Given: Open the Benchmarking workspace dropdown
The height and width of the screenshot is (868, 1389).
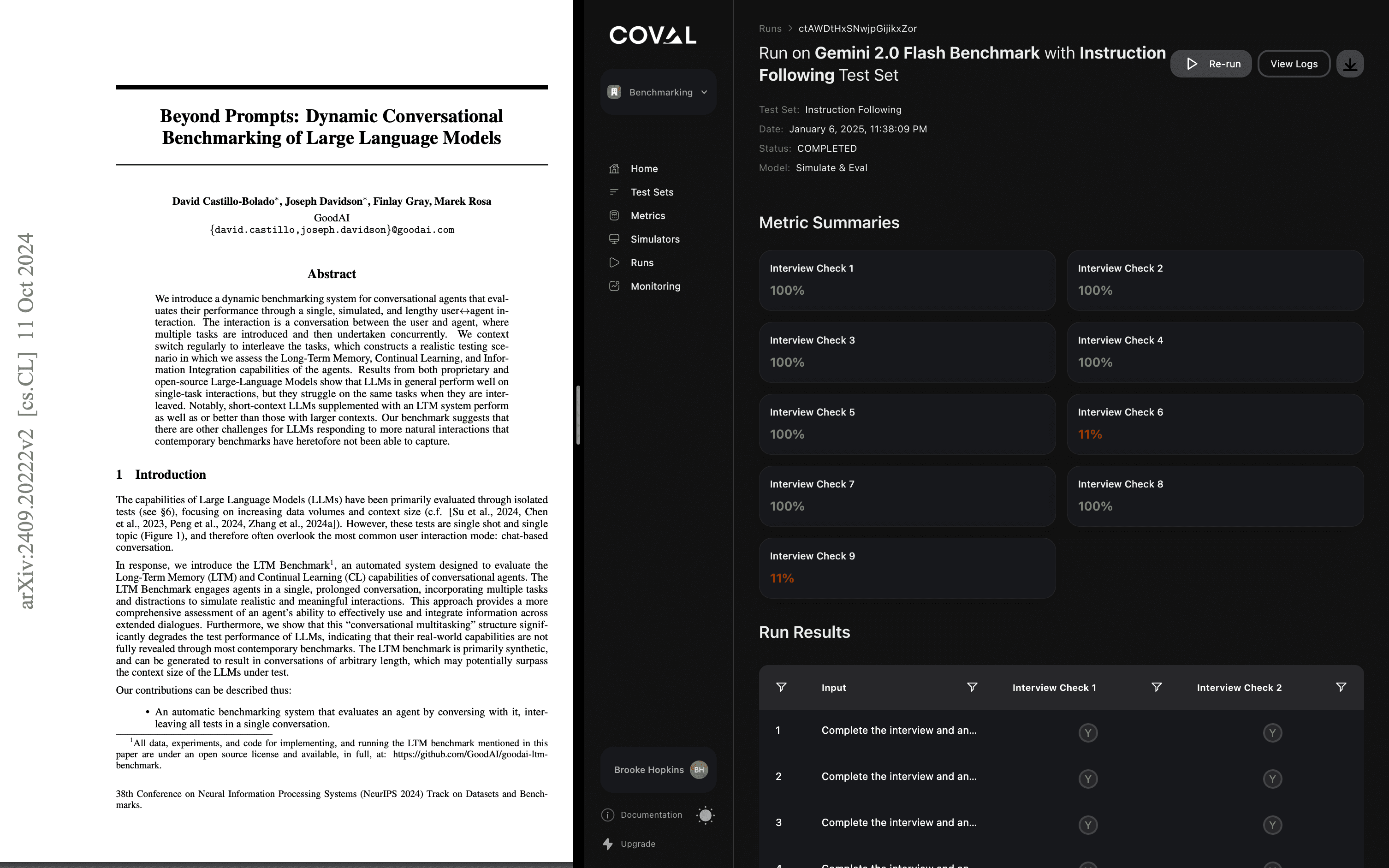Looking at the screenshot, I should coord(659,92).
